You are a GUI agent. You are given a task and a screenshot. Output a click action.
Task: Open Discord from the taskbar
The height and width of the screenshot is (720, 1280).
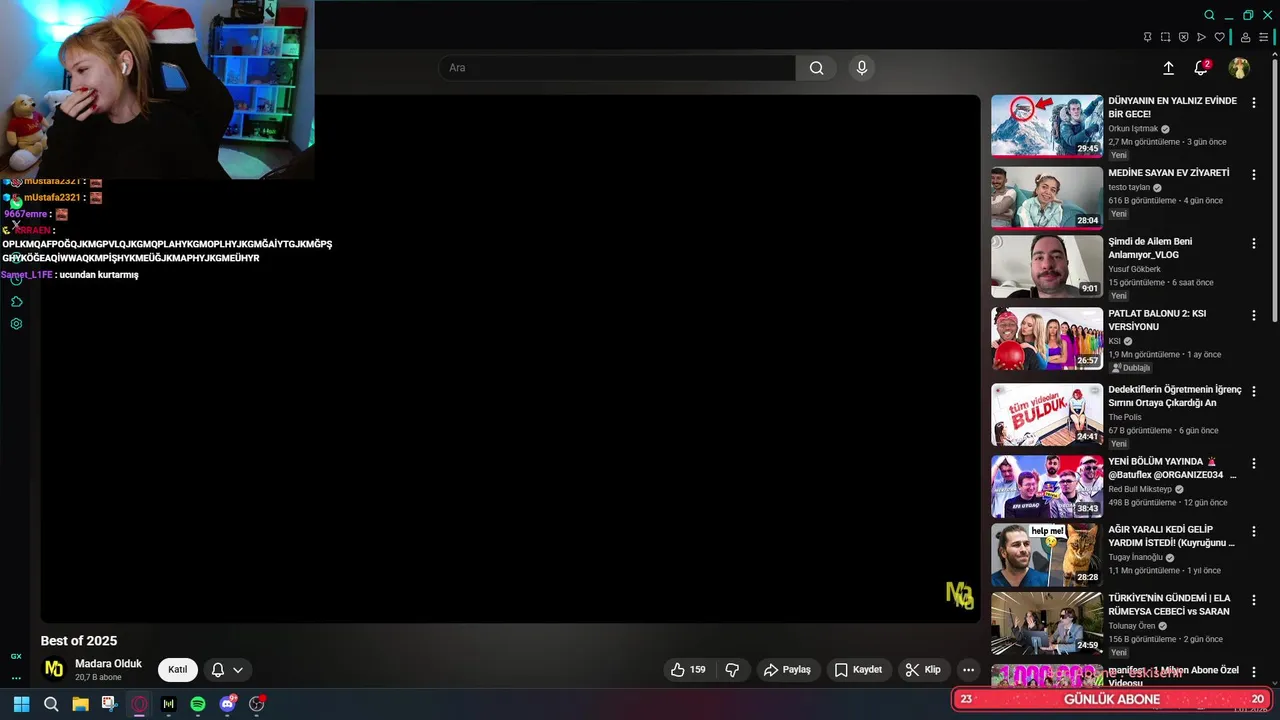point(228,704)
